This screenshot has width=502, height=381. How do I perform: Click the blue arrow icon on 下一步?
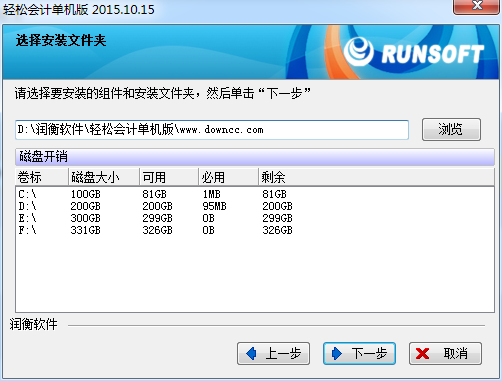tap(337, 353)
